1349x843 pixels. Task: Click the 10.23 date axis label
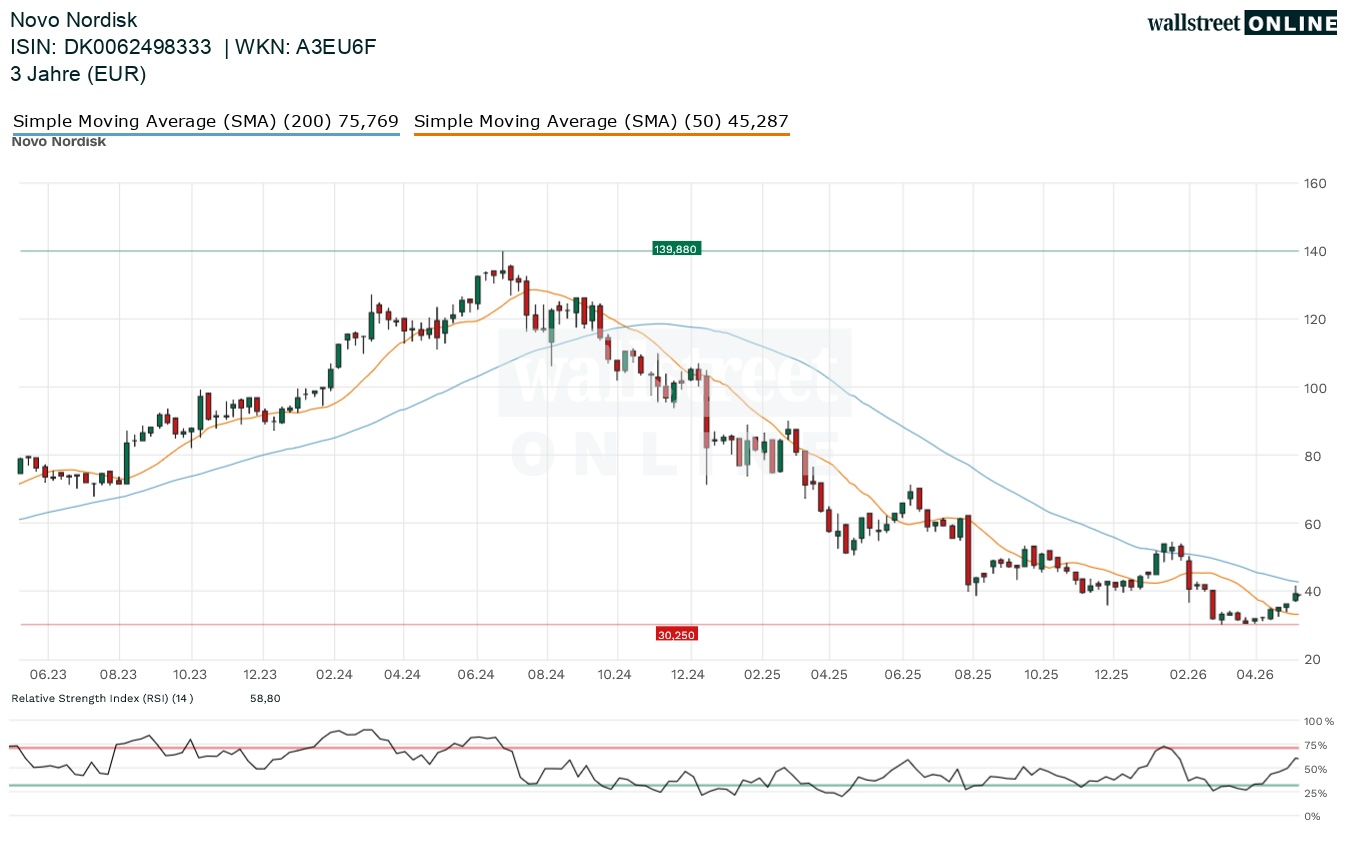[x=190, y=675]
